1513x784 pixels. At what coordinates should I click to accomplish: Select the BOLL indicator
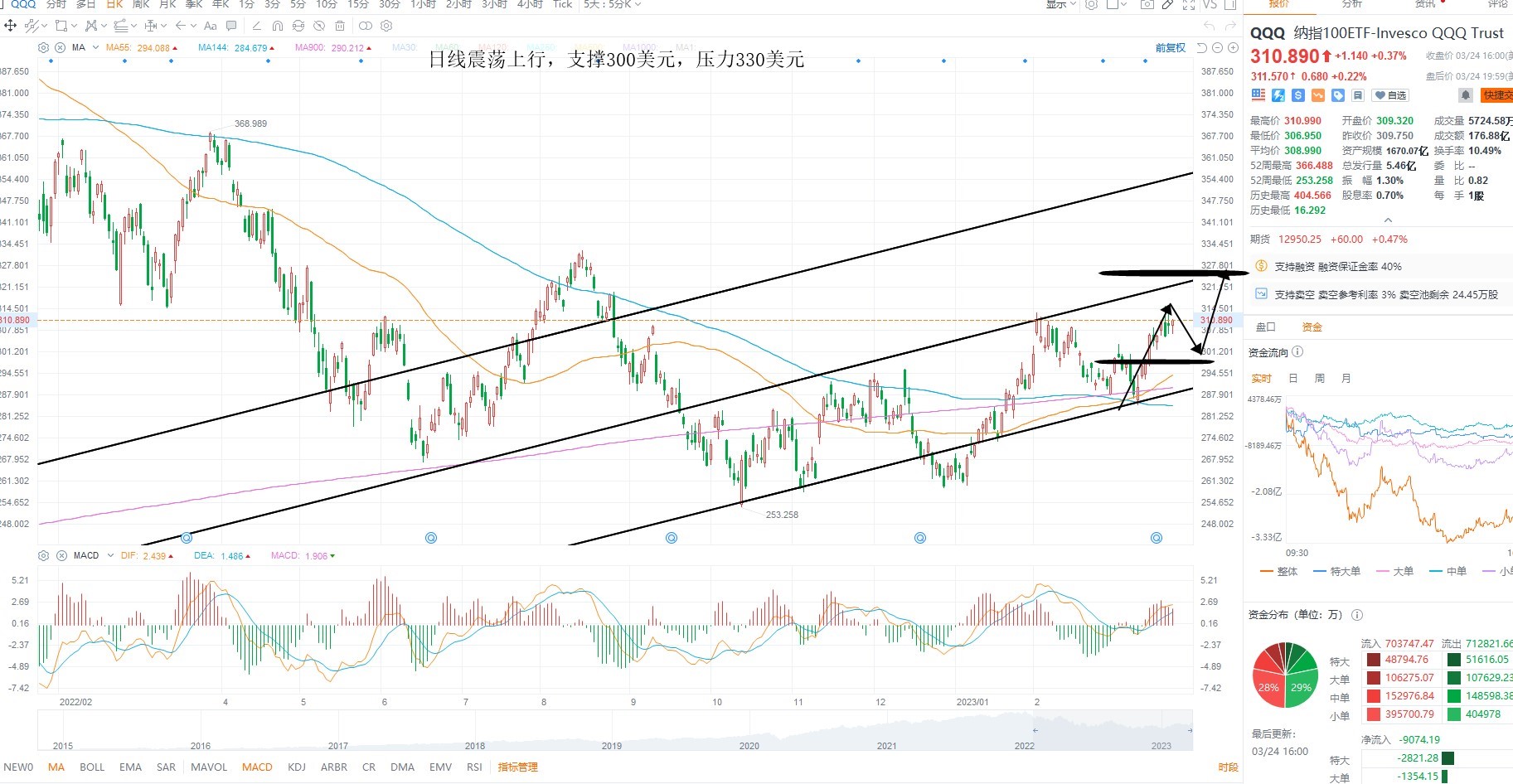pos(92,767)
